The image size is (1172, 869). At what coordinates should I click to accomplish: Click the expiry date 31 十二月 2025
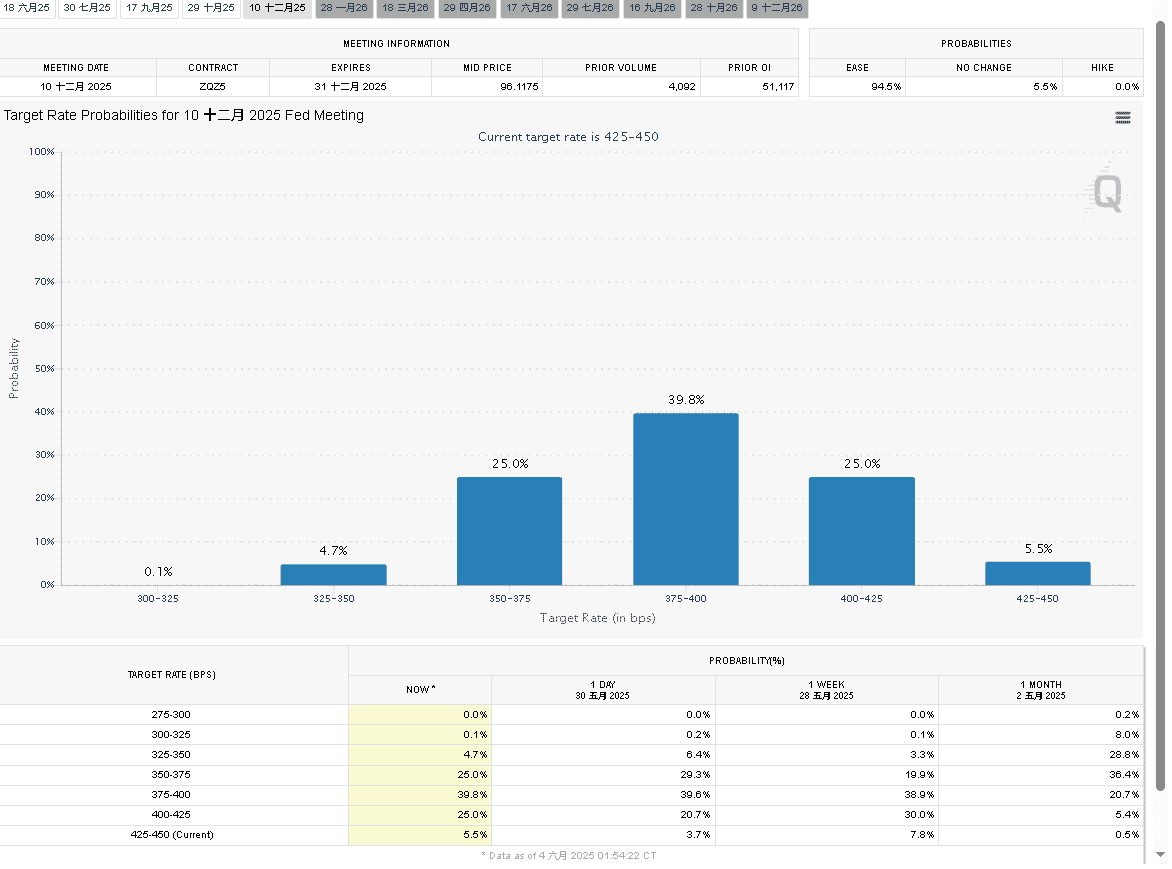[x=351, y=87]
